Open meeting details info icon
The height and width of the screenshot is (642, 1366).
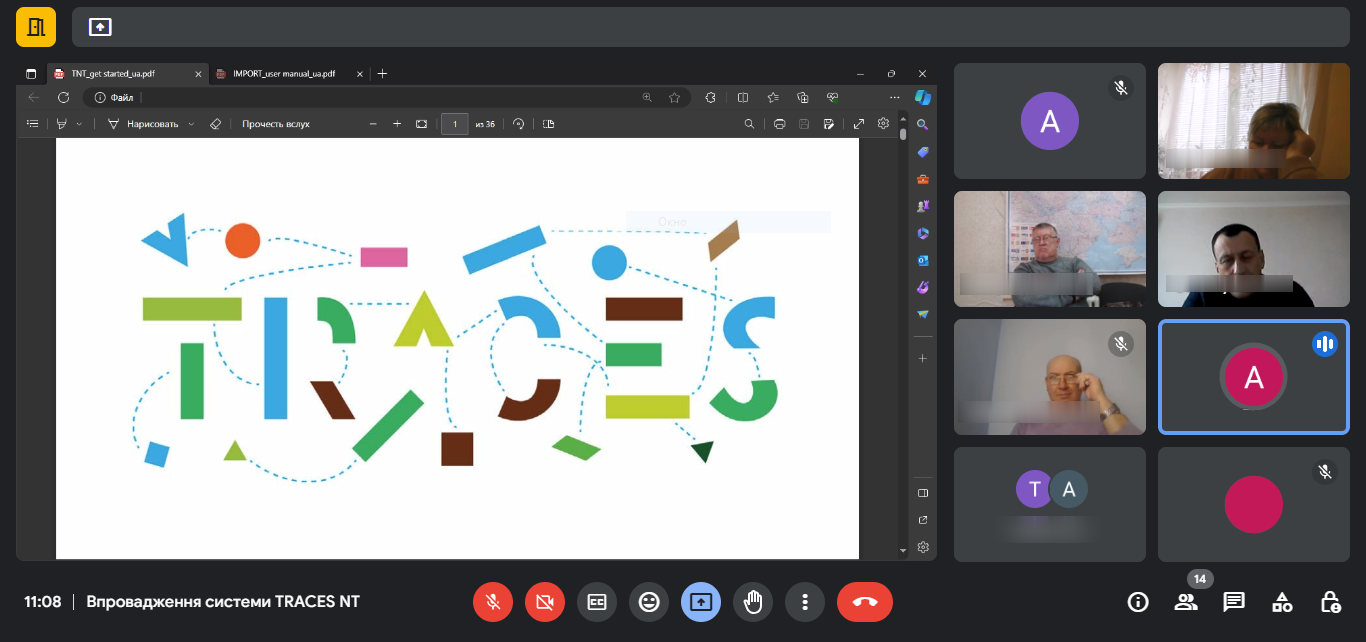click(1138, 602)
